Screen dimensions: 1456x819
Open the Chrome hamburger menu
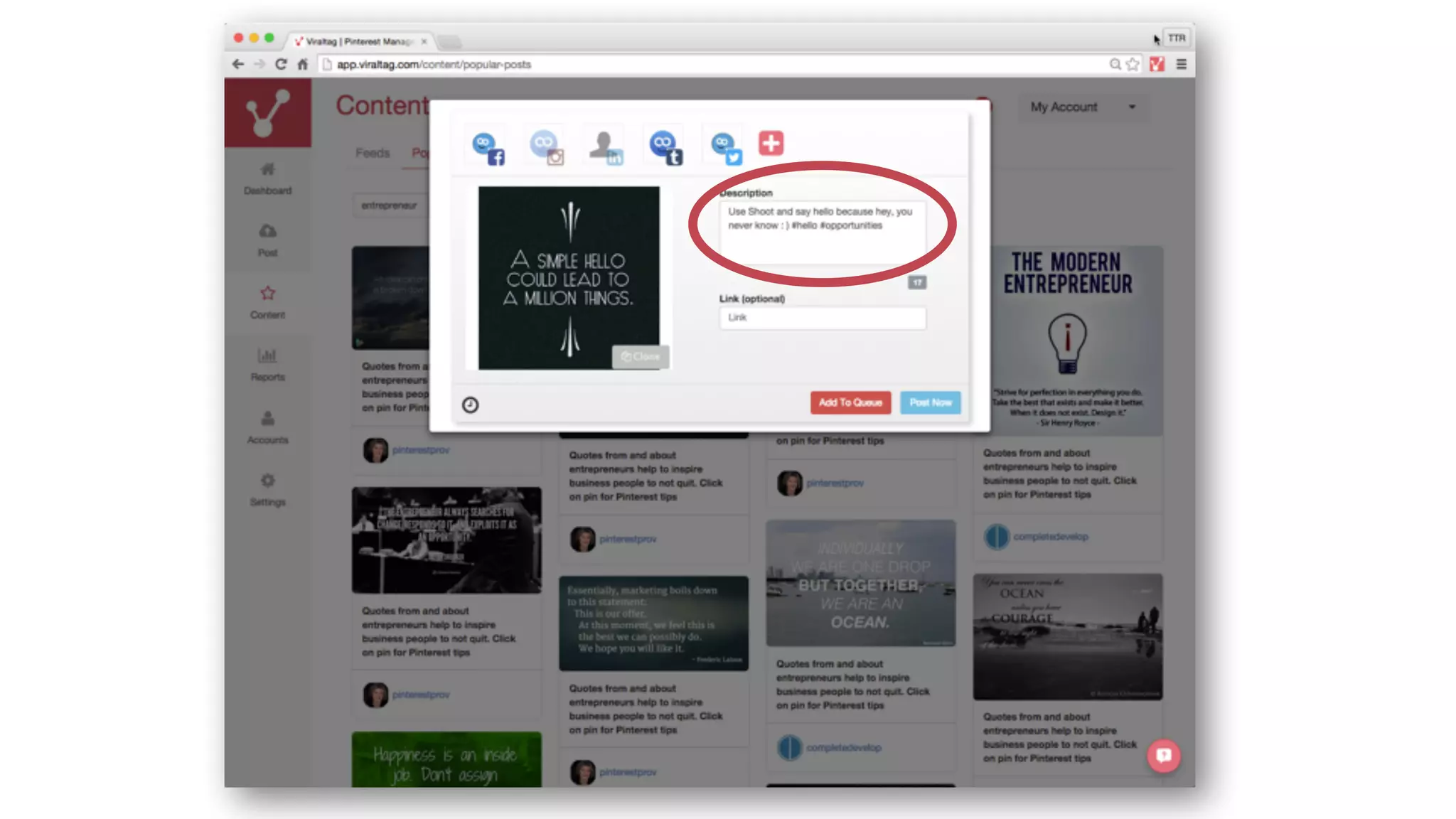click(x=1182, y=64)
